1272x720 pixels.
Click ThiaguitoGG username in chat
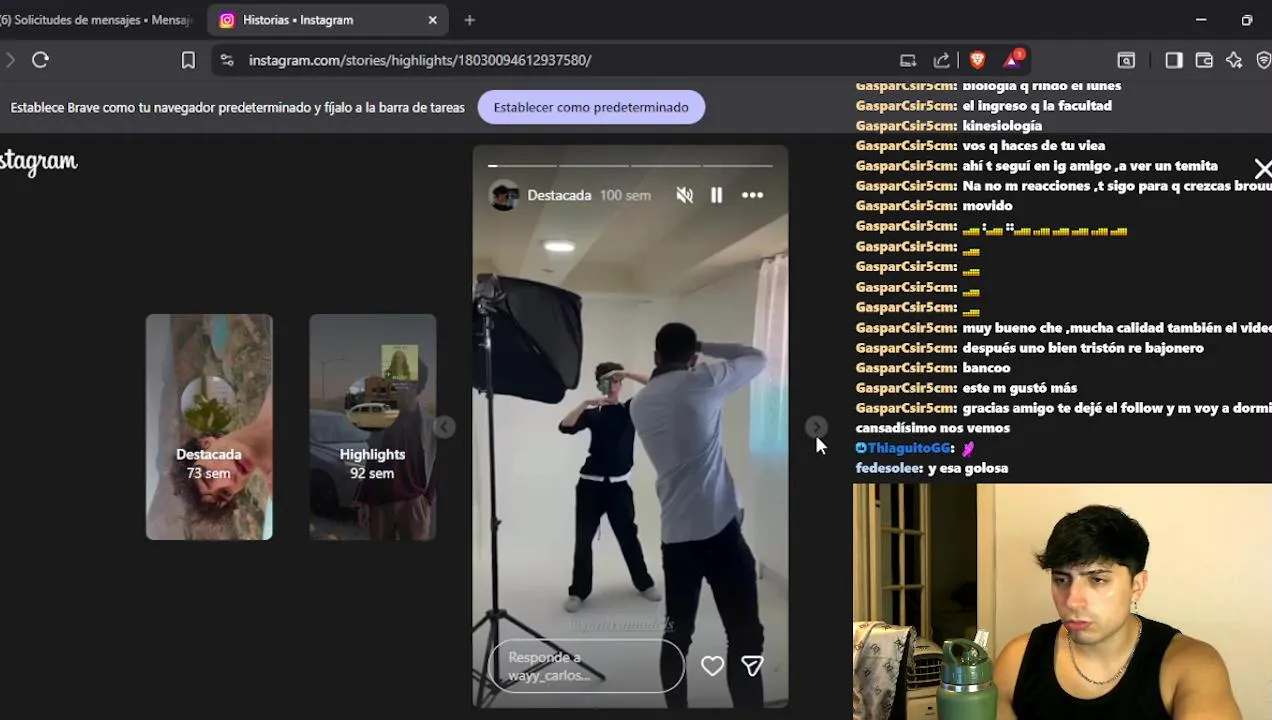coord(908,448)
